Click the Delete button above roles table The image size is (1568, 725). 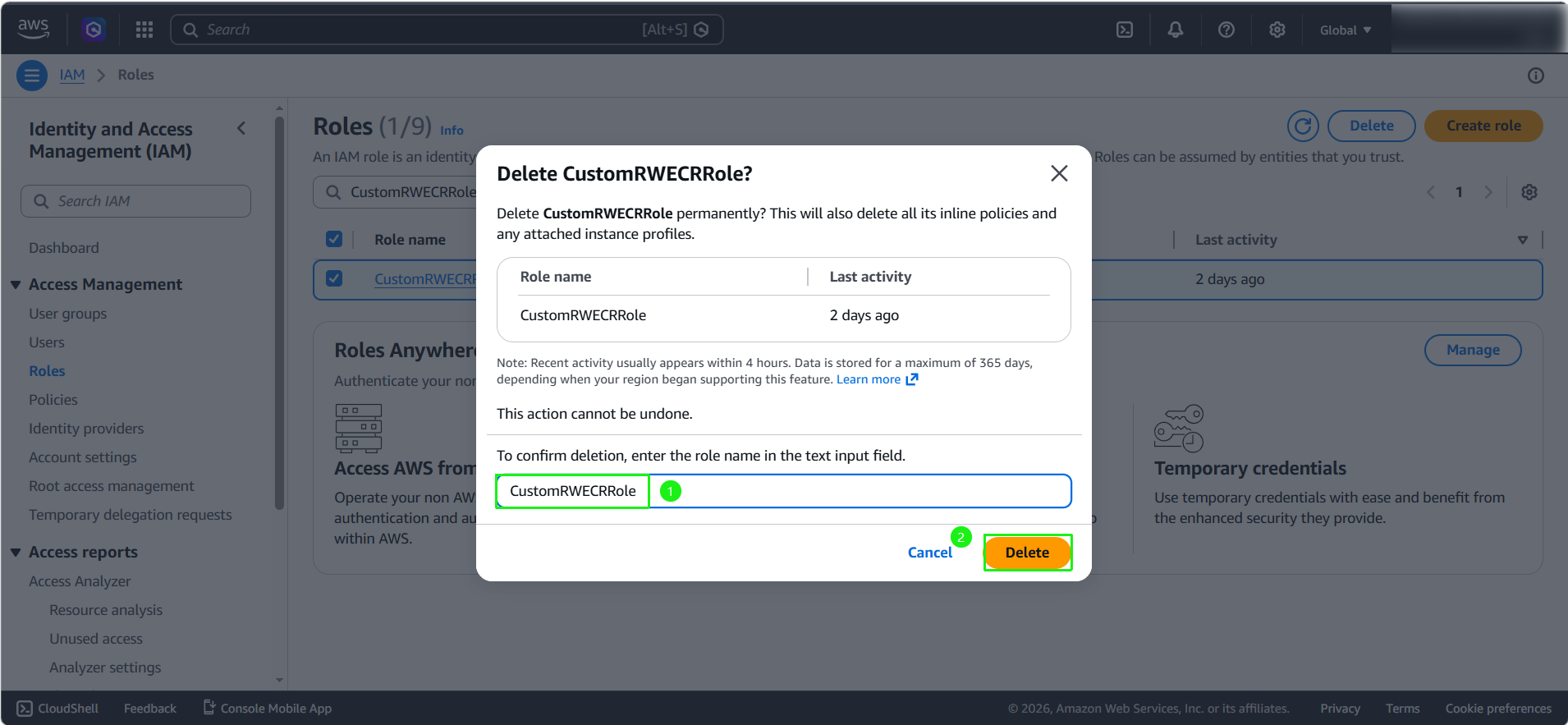tap(1372, 126)
